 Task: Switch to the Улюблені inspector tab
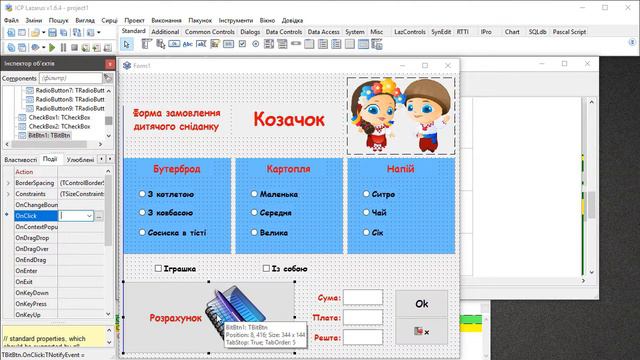80,160
